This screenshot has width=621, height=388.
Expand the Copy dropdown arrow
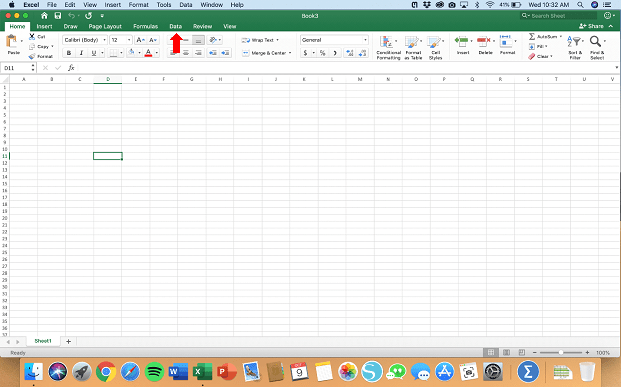pos(52,46)
